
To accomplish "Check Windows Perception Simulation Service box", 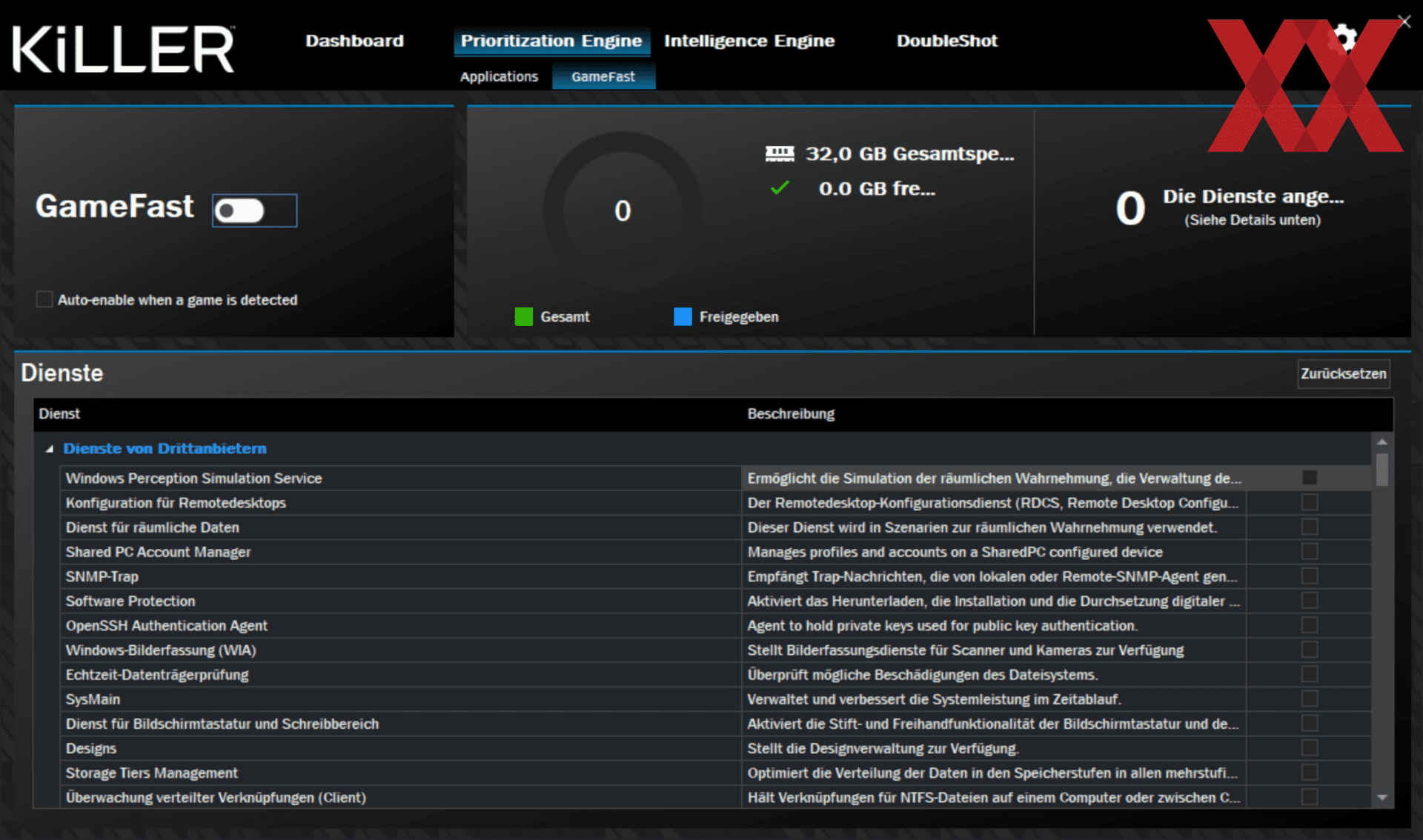I will tap(1310, 478).
